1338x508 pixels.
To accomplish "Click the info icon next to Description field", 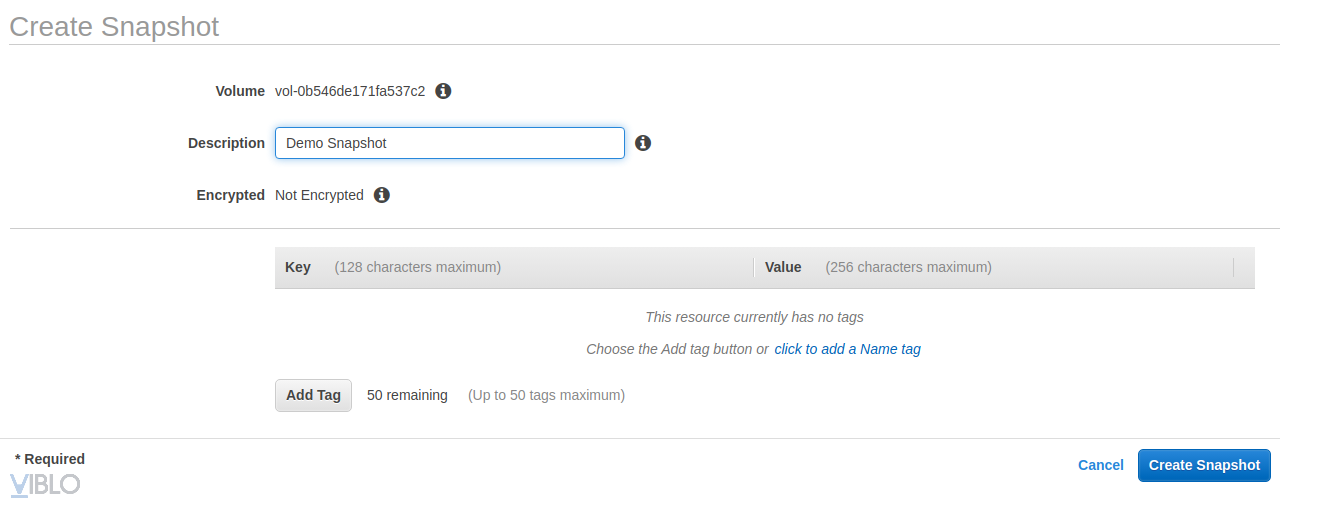I will [x=643, y=143].
